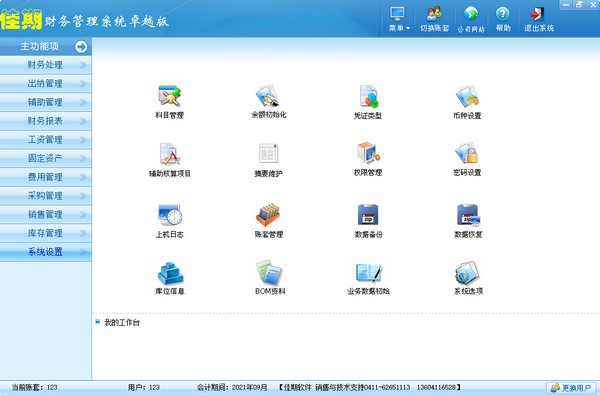This screenshot has height=395, width=600.
Task: Select 固定资产 in sidebar
Action: pos(46,158)
